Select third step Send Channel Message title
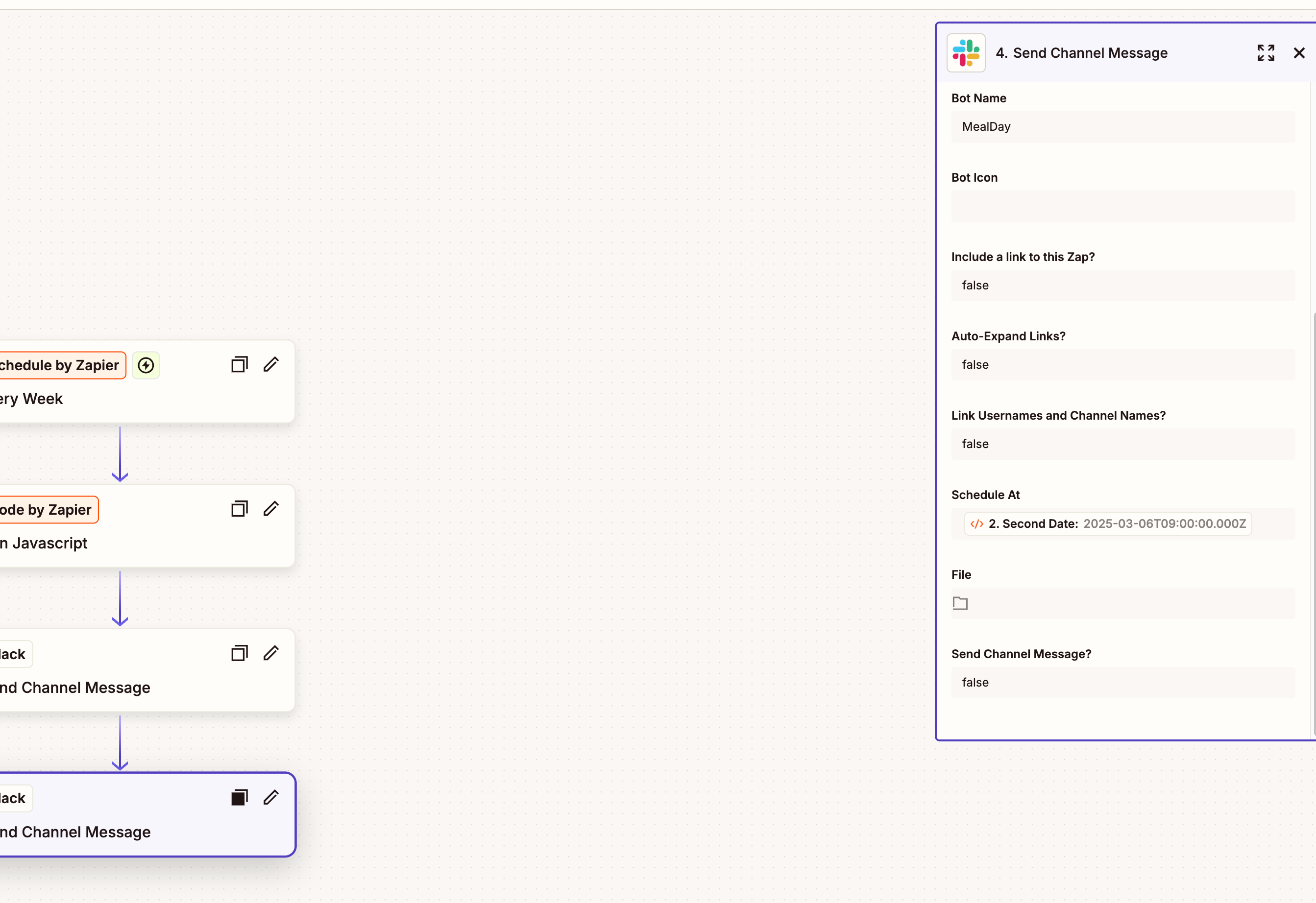The image size is (1316, 903). (x=75, y=688)
